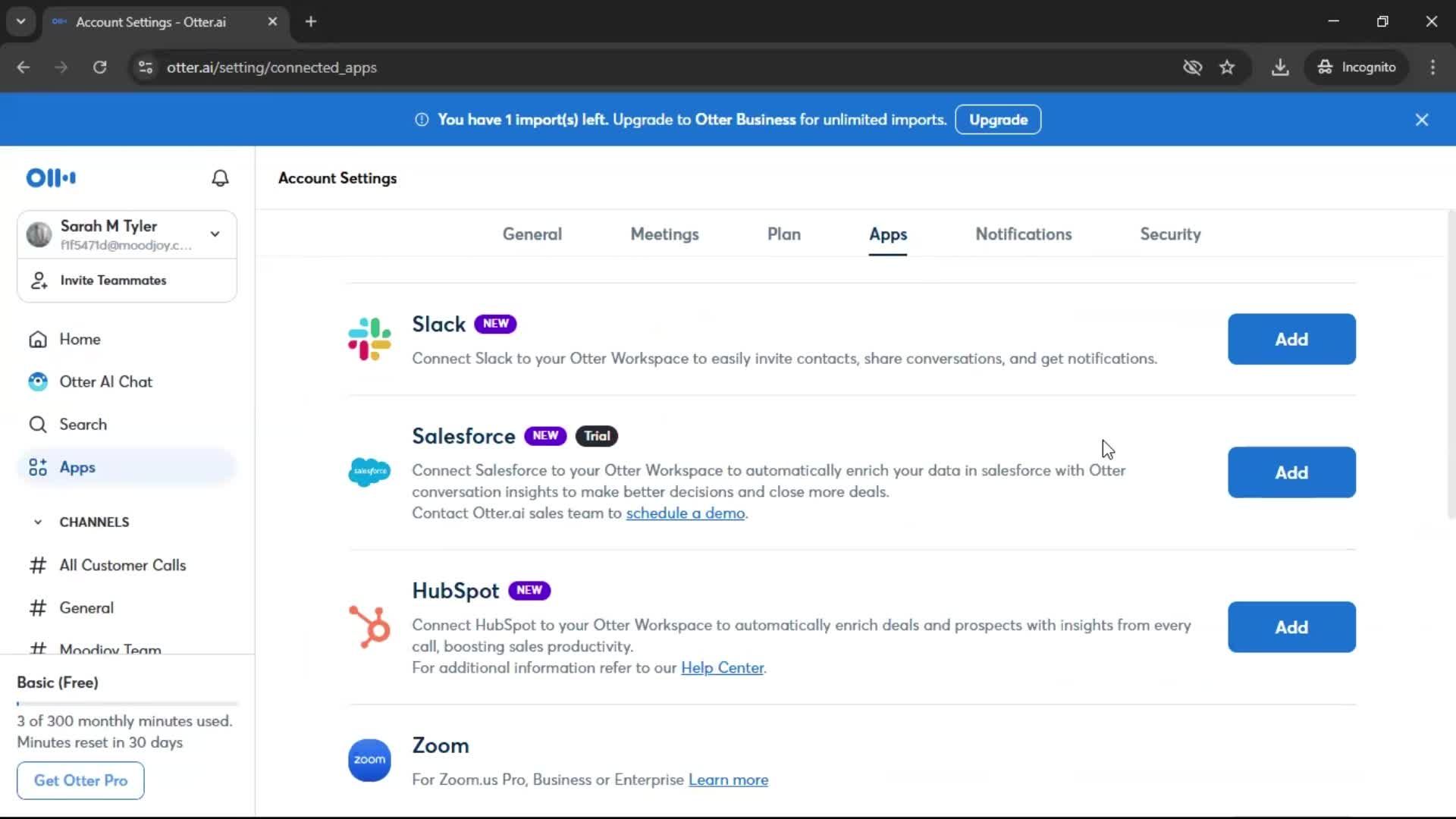
Task: Click the third-party cookies blocked eye icon
Action: 1192,67
